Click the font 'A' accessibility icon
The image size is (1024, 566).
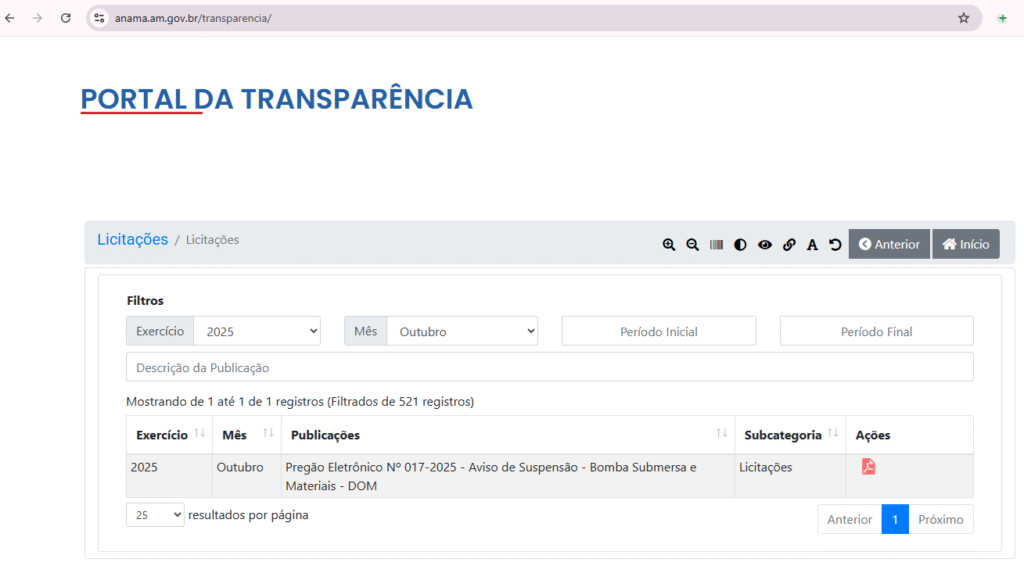(x=812, y=245)
